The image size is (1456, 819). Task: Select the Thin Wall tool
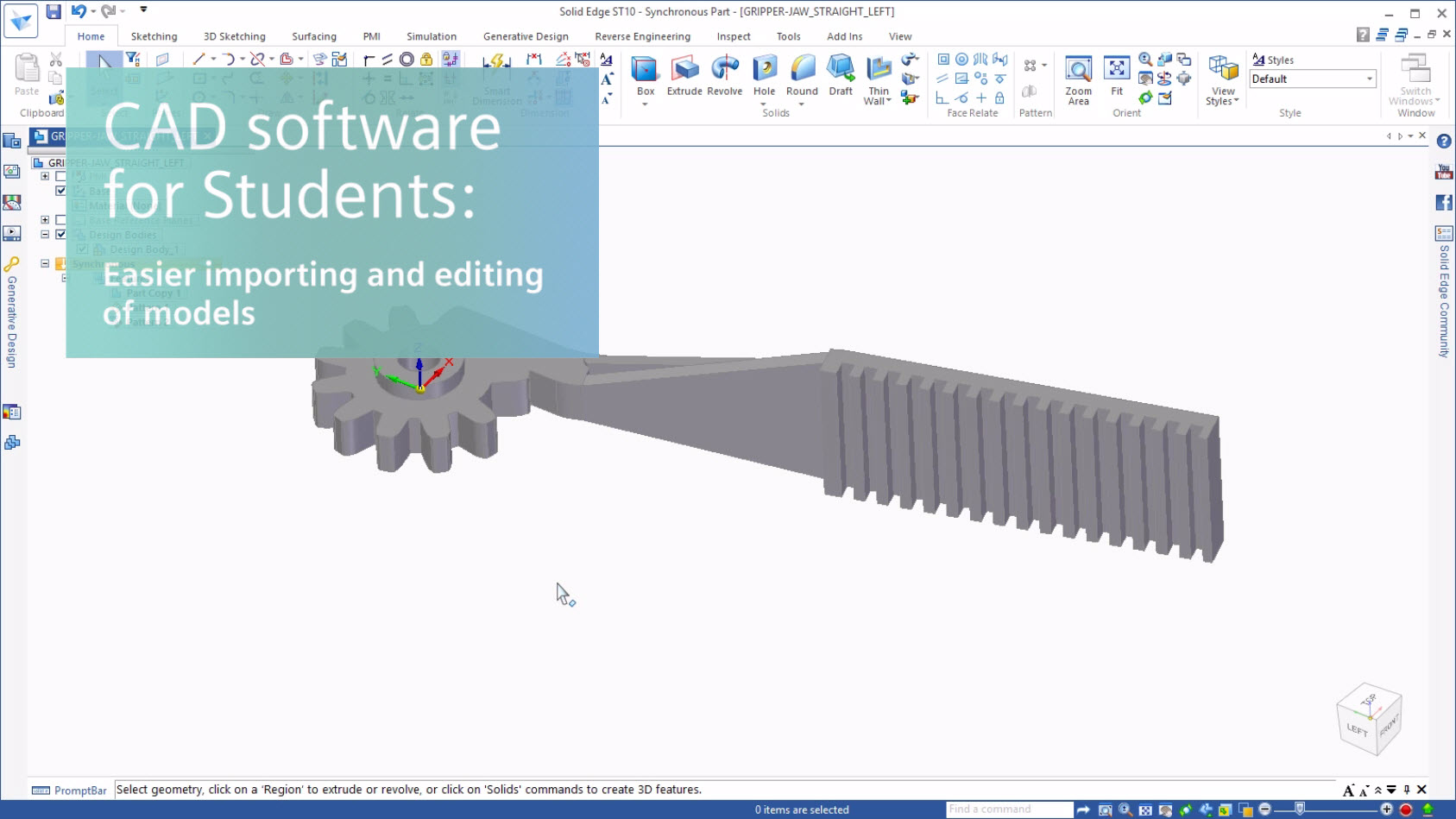(877, 78)
